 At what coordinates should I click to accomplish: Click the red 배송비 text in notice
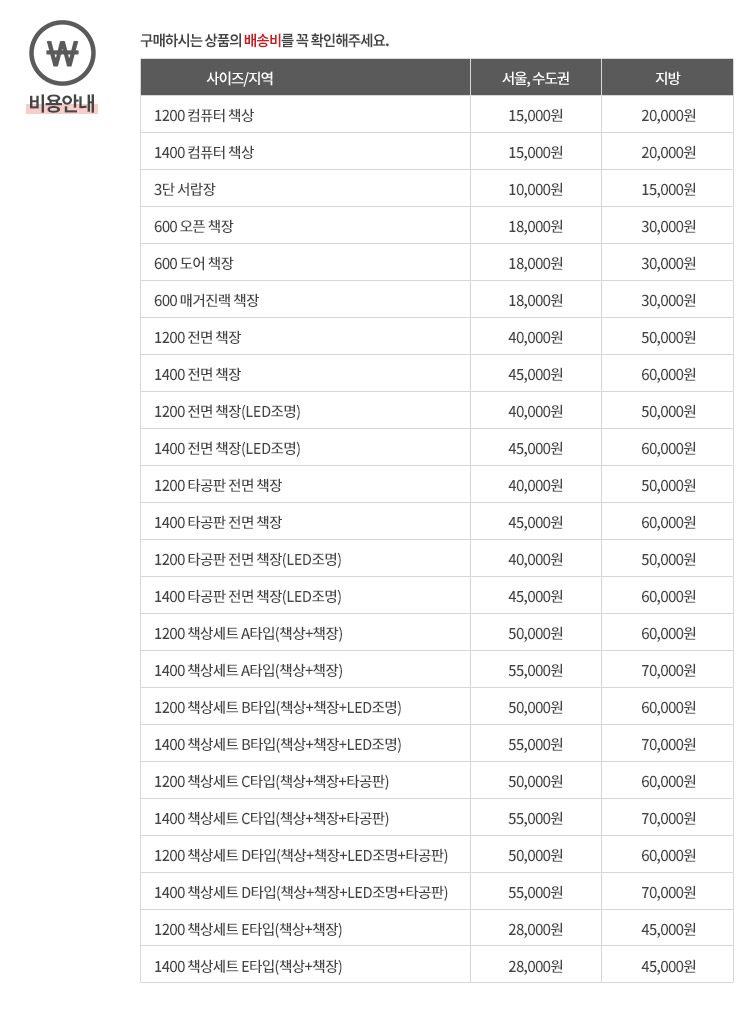[x=262, y=41]
